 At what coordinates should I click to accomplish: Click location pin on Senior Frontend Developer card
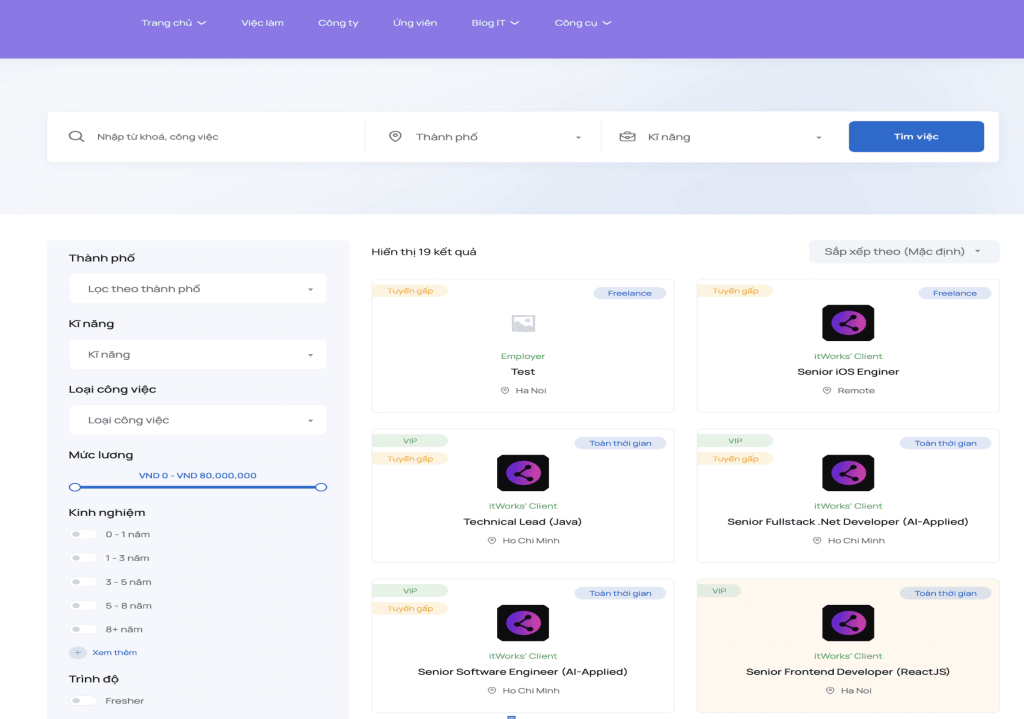click(830, 691)
